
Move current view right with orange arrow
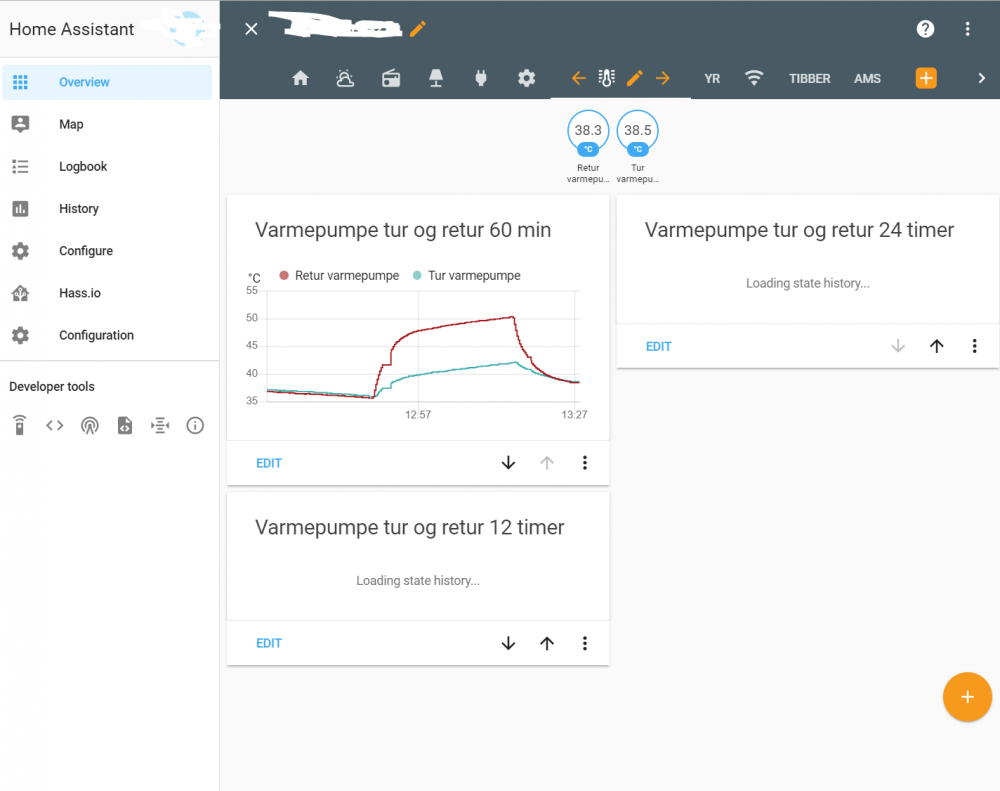click(662, 78)
